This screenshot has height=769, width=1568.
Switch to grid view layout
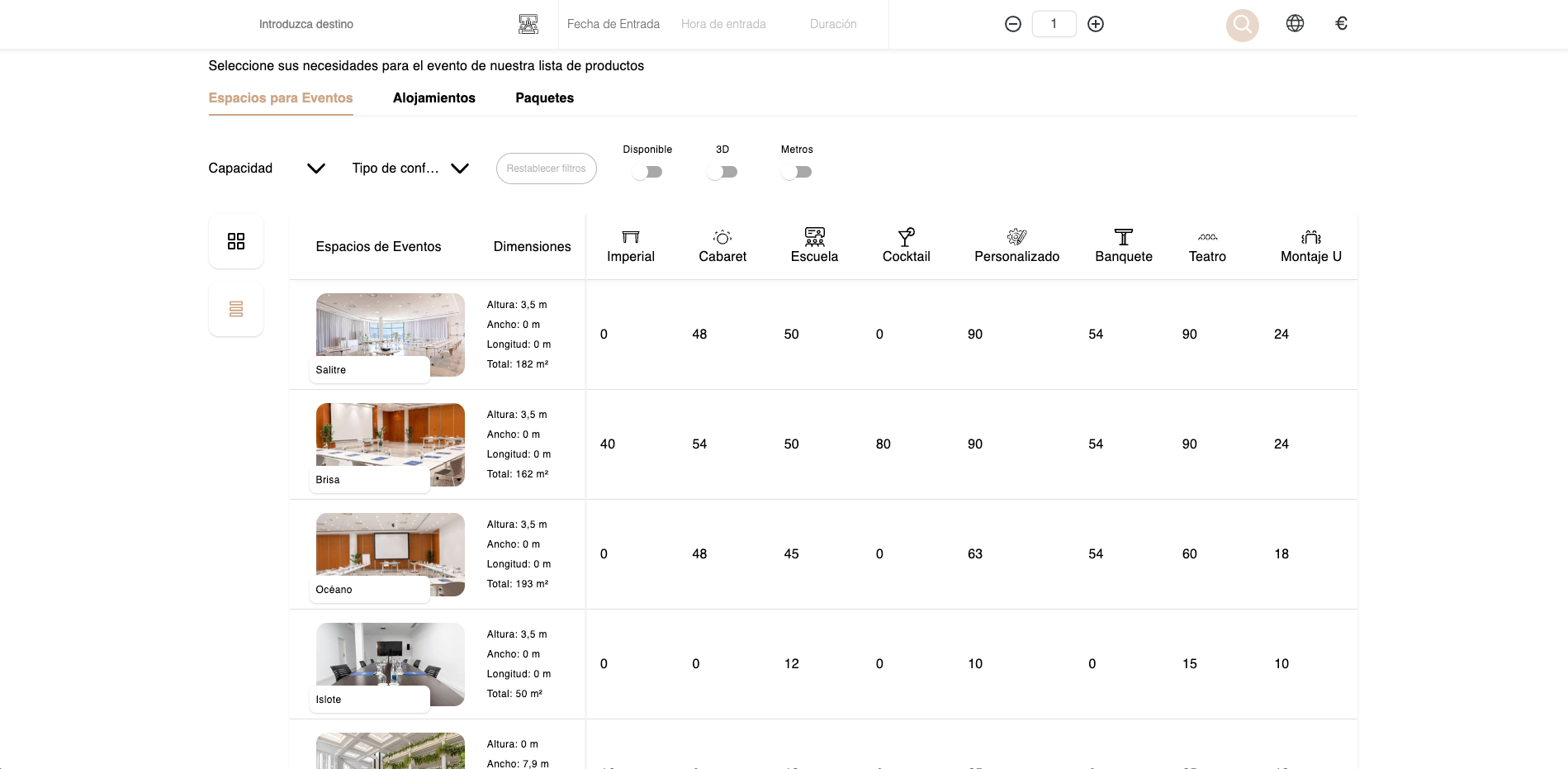(235, 240)
